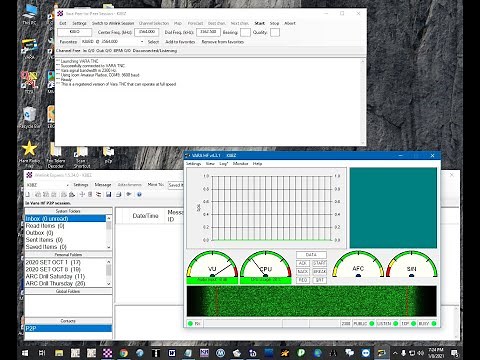
Task: Click the print icon in Winlink toolbar
Action: 118,194
